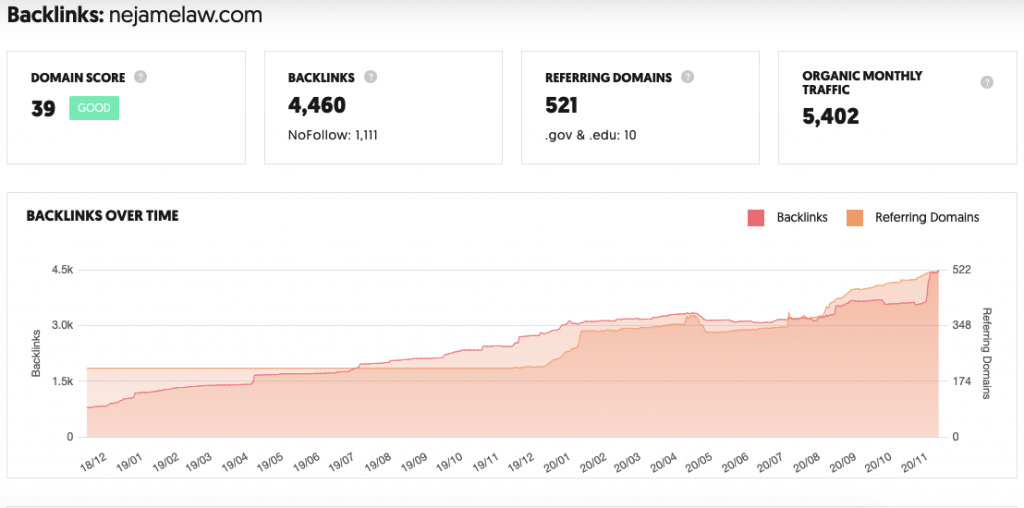
Task: Click the DOMAIN SCORE card title
Action: 78,78
